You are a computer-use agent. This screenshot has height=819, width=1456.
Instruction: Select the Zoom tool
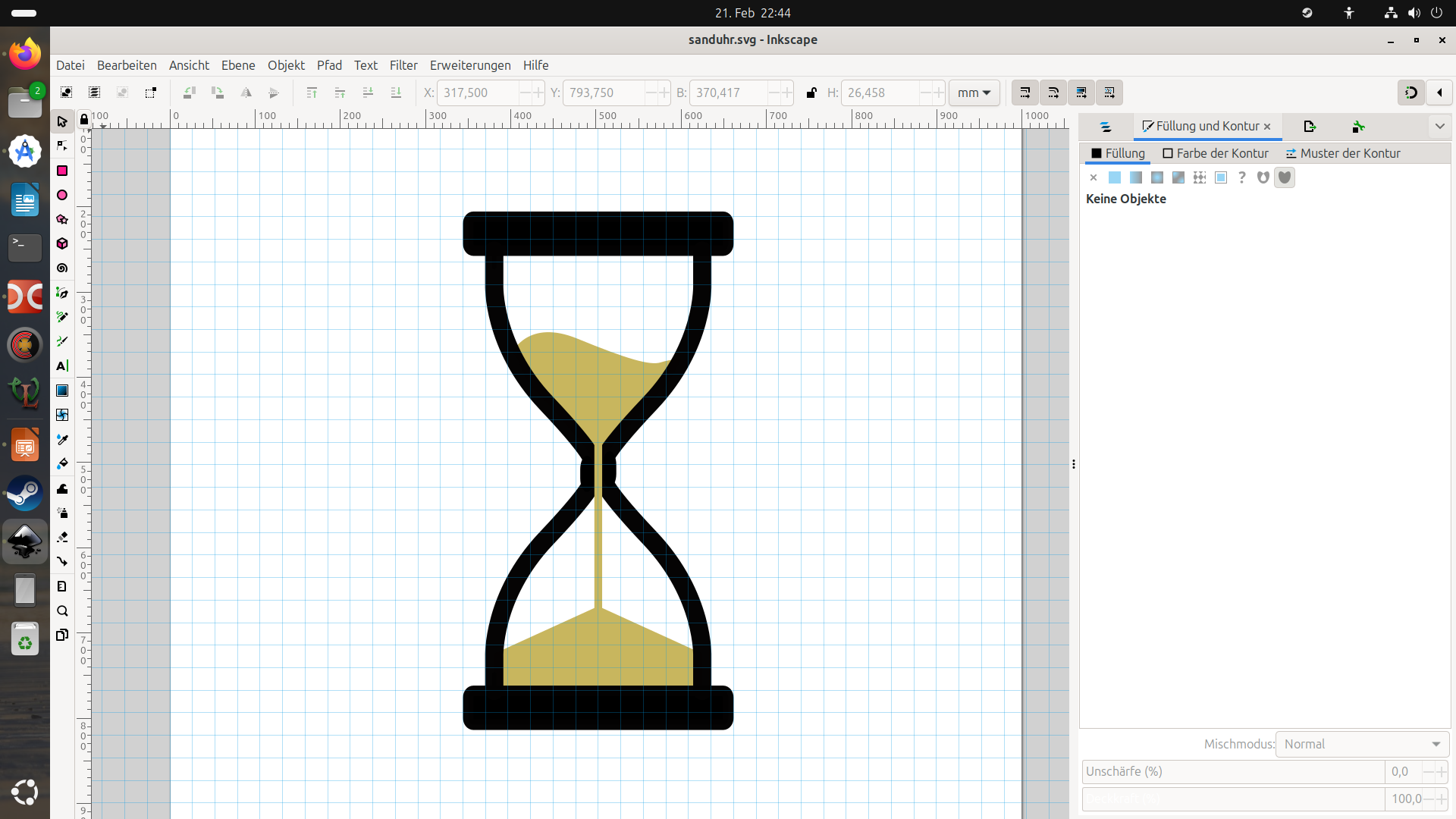coord(62,611)
